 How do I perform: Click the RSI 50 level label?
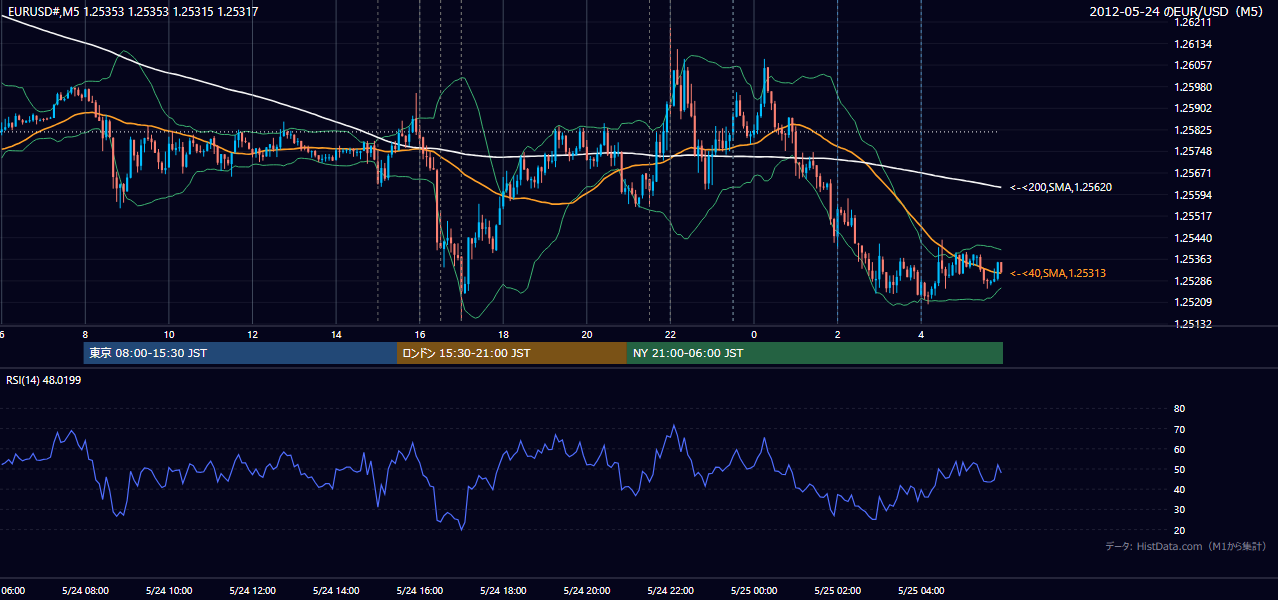(x=1179, y=469)
